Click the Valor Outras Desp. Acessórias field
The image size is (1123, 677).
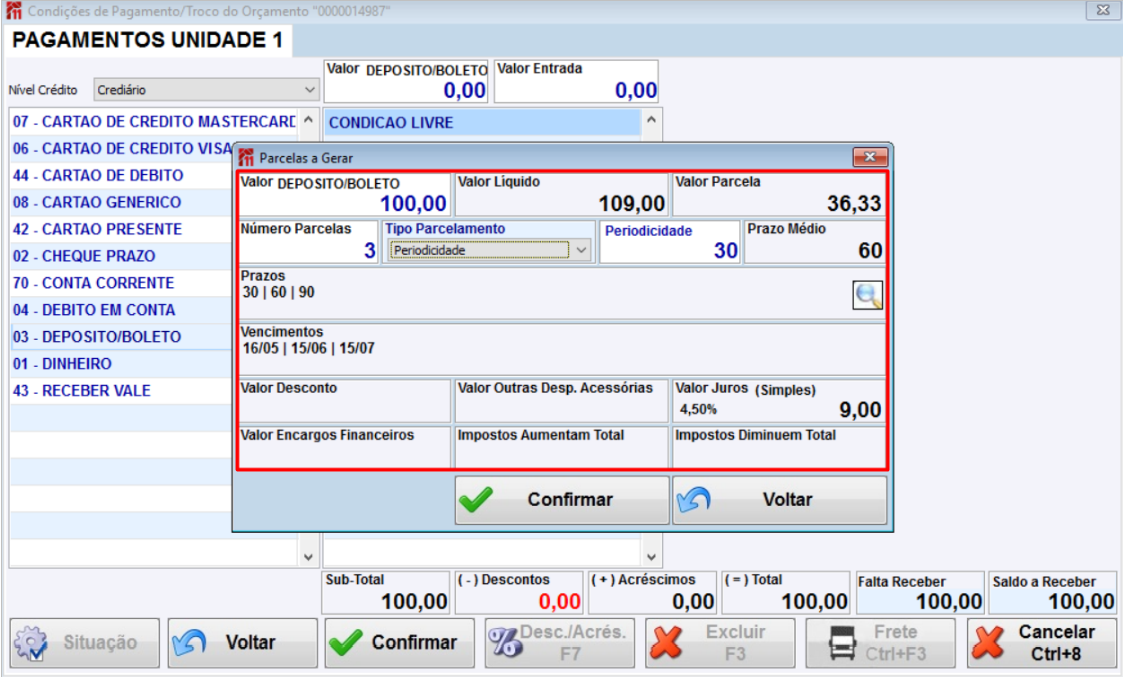[x=562, y=401]
